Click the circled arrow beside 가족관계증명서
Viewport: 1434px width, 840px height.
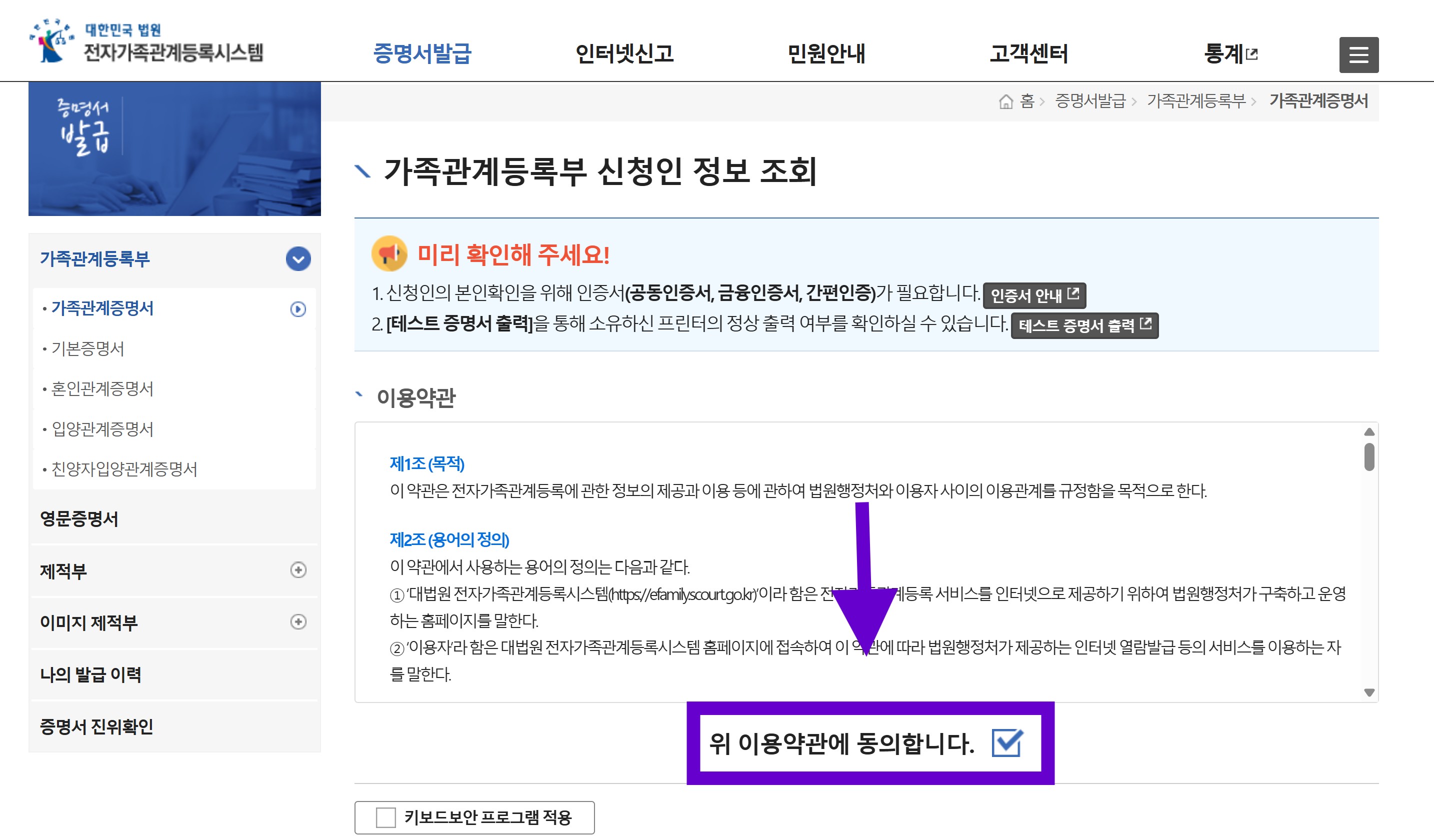coord(297,309)
